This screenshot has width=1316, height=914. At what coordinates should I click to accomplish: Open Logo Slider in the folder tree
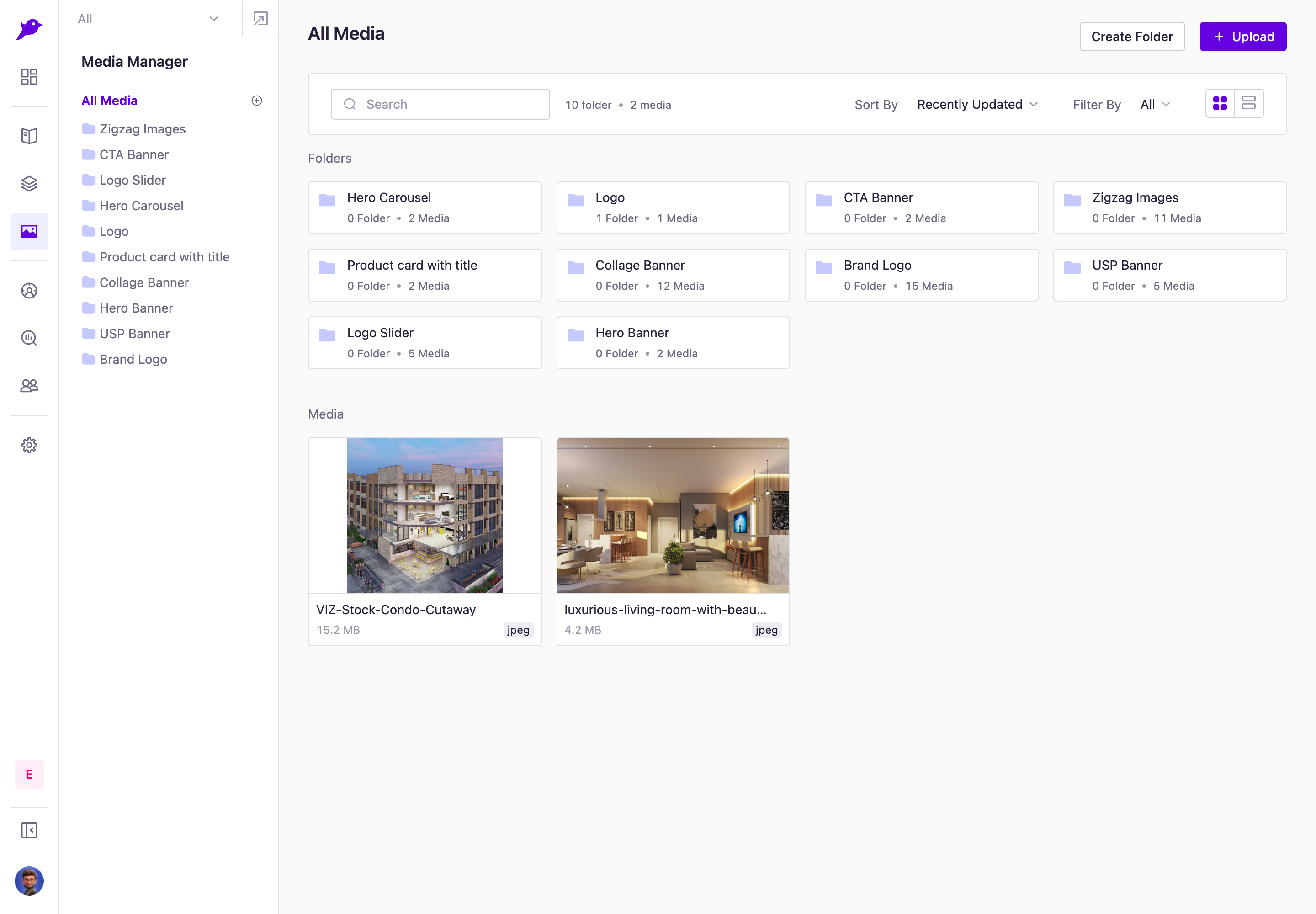pos(124,181)
